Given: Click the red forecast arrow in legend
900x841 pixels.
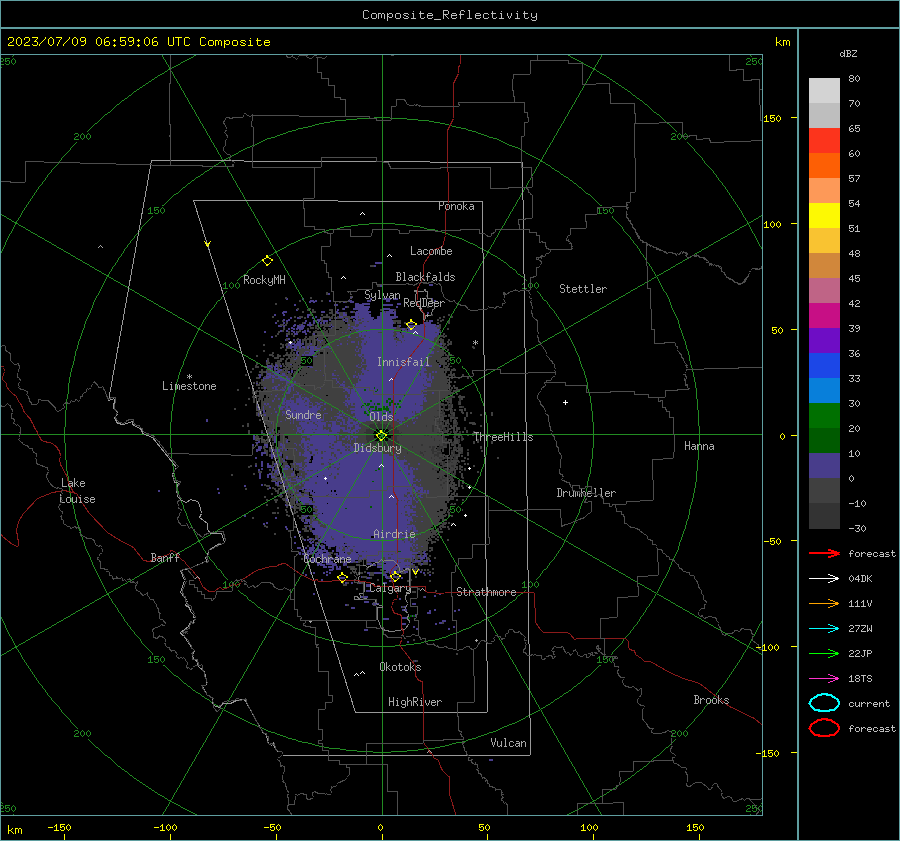Looking at the screenshot, I should pos(824,553).
